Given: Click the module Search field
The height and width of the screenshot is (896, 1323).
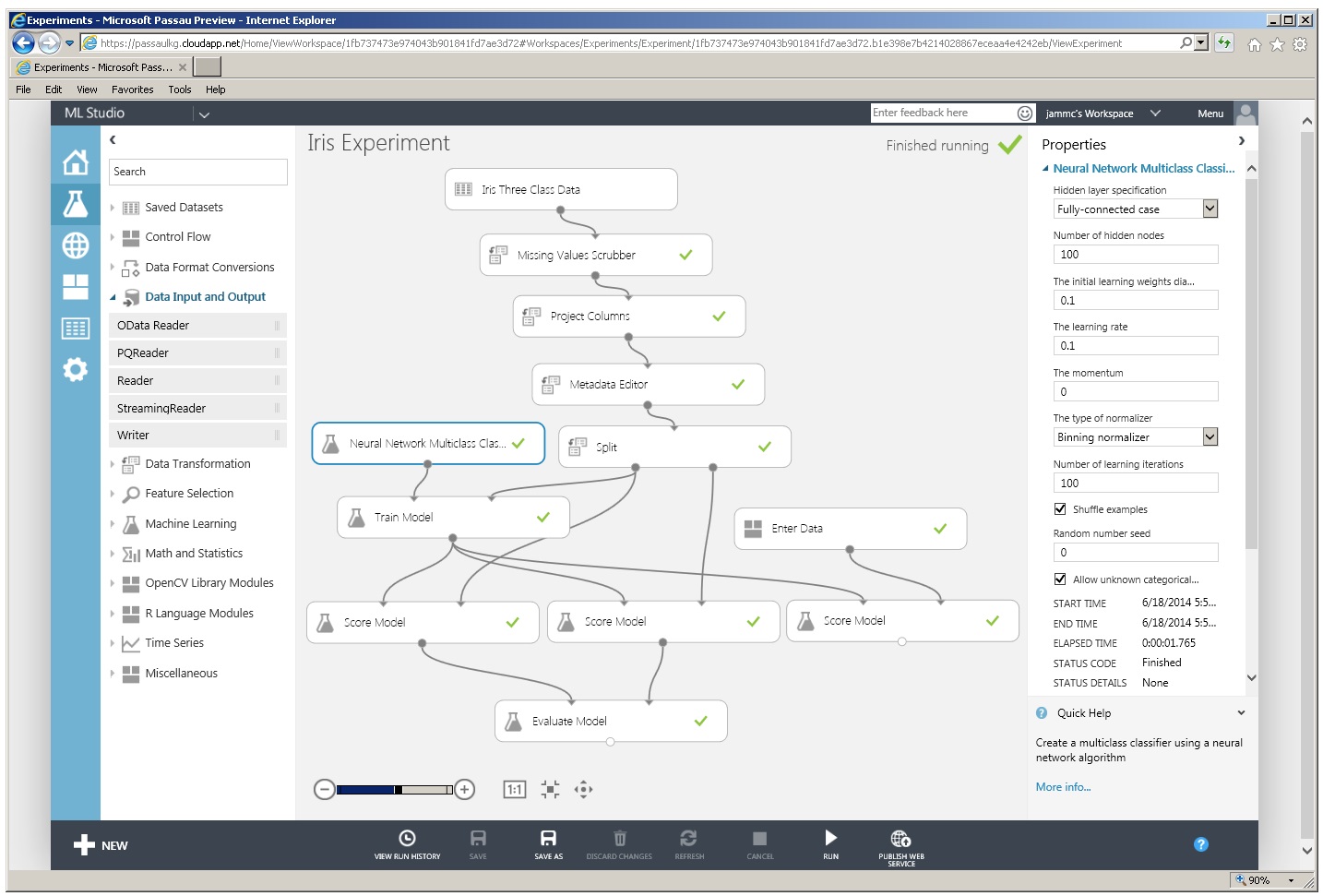Looking at the screenshot, I should point(198,172).
